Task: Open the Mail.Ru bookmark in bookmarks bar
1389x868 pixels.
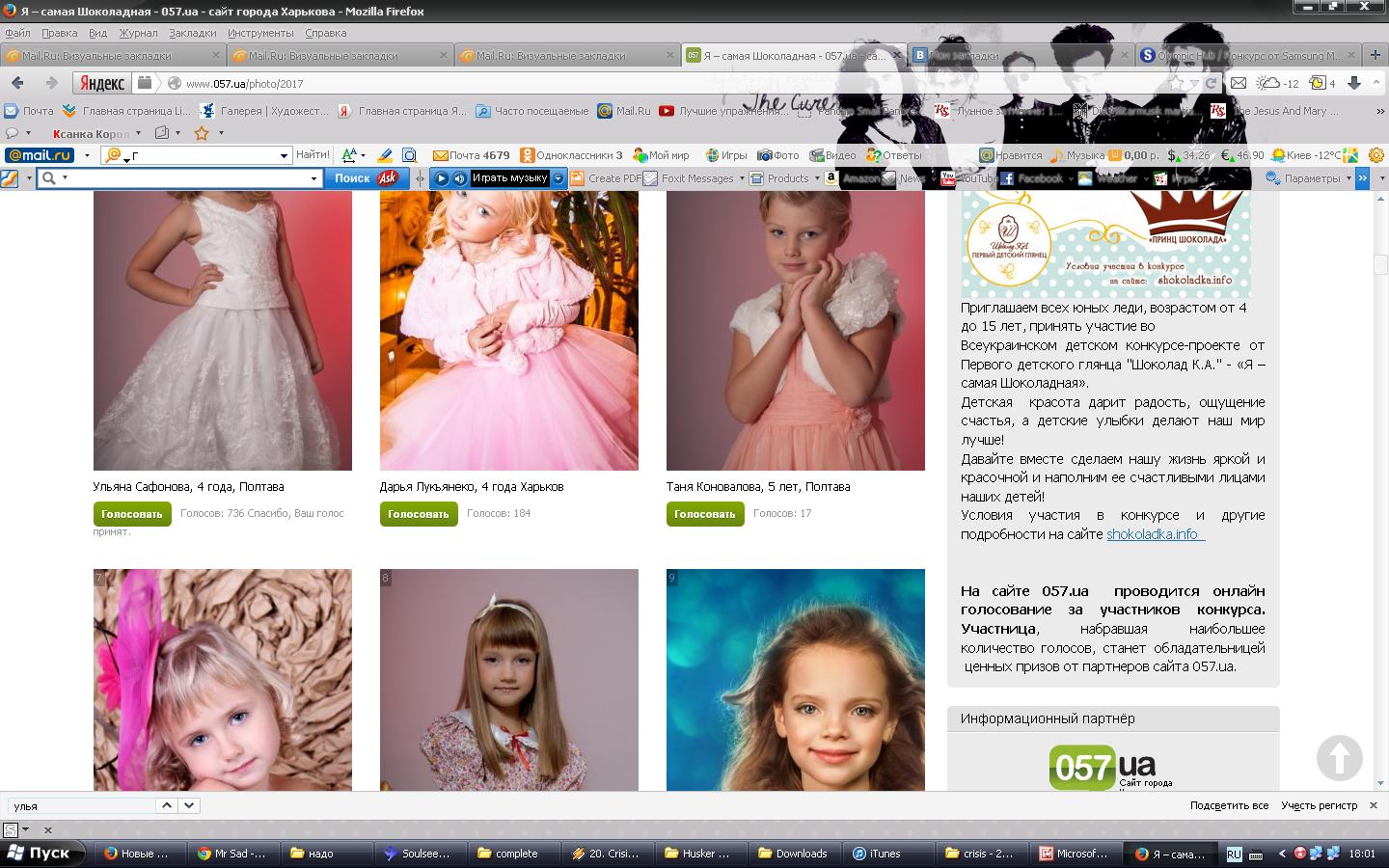Action: point(624,111)
